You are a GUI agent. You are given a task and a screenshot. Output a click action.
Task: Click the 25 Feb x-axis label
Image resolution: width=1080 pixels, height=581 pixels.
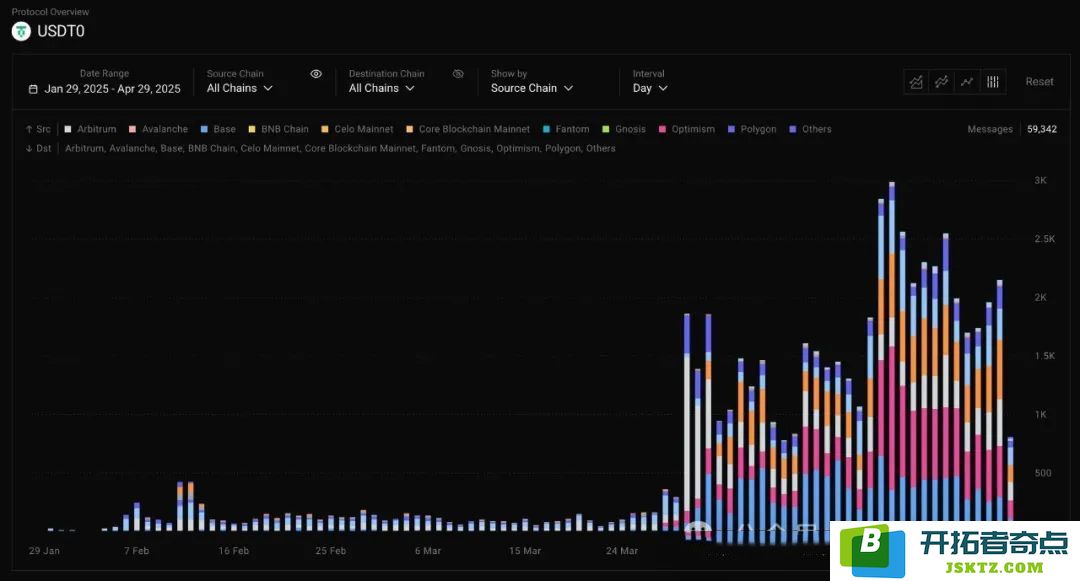tap(331, 551)
